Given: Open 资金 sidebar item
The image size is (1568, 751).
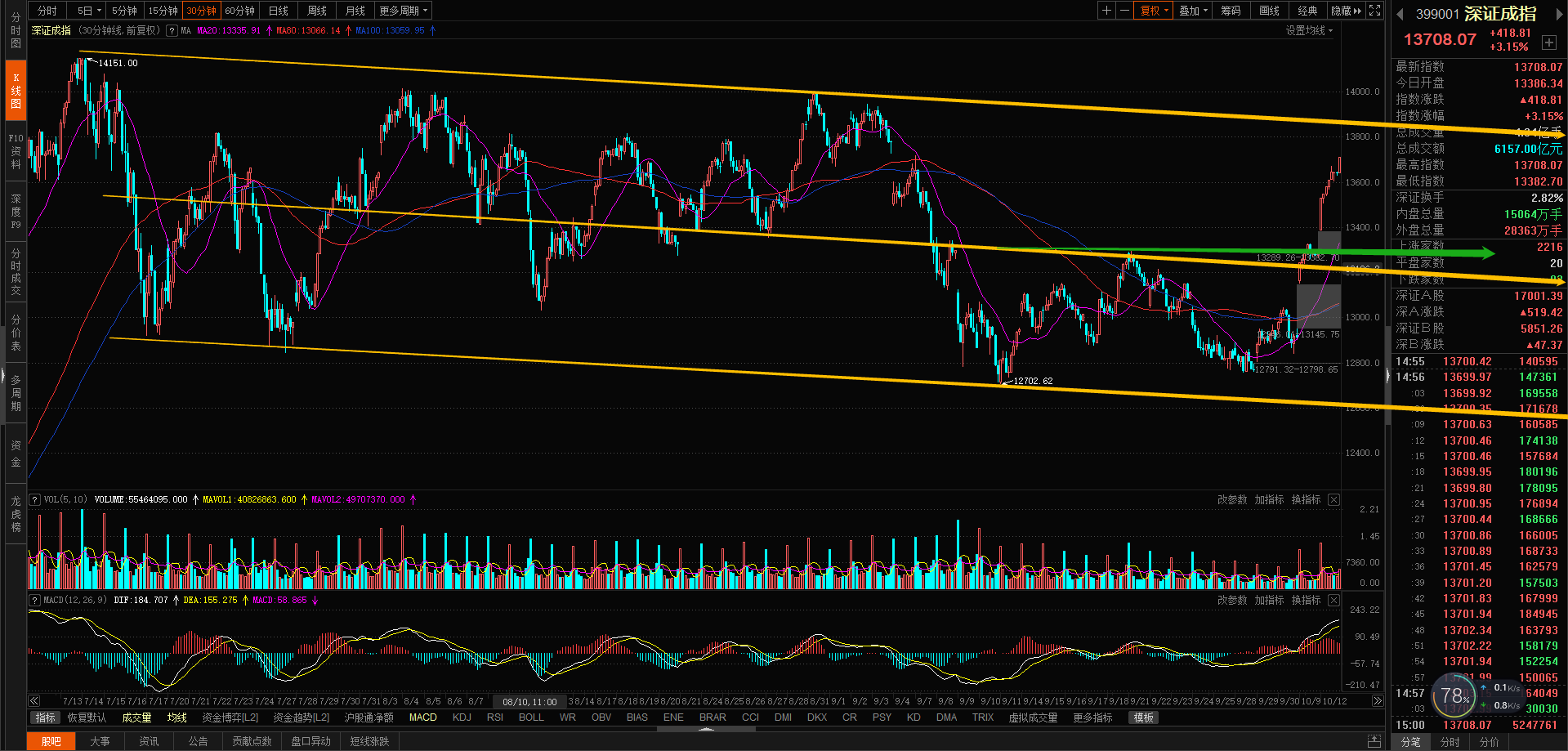Looking at the screenshot, I should [x=16, y=454].
